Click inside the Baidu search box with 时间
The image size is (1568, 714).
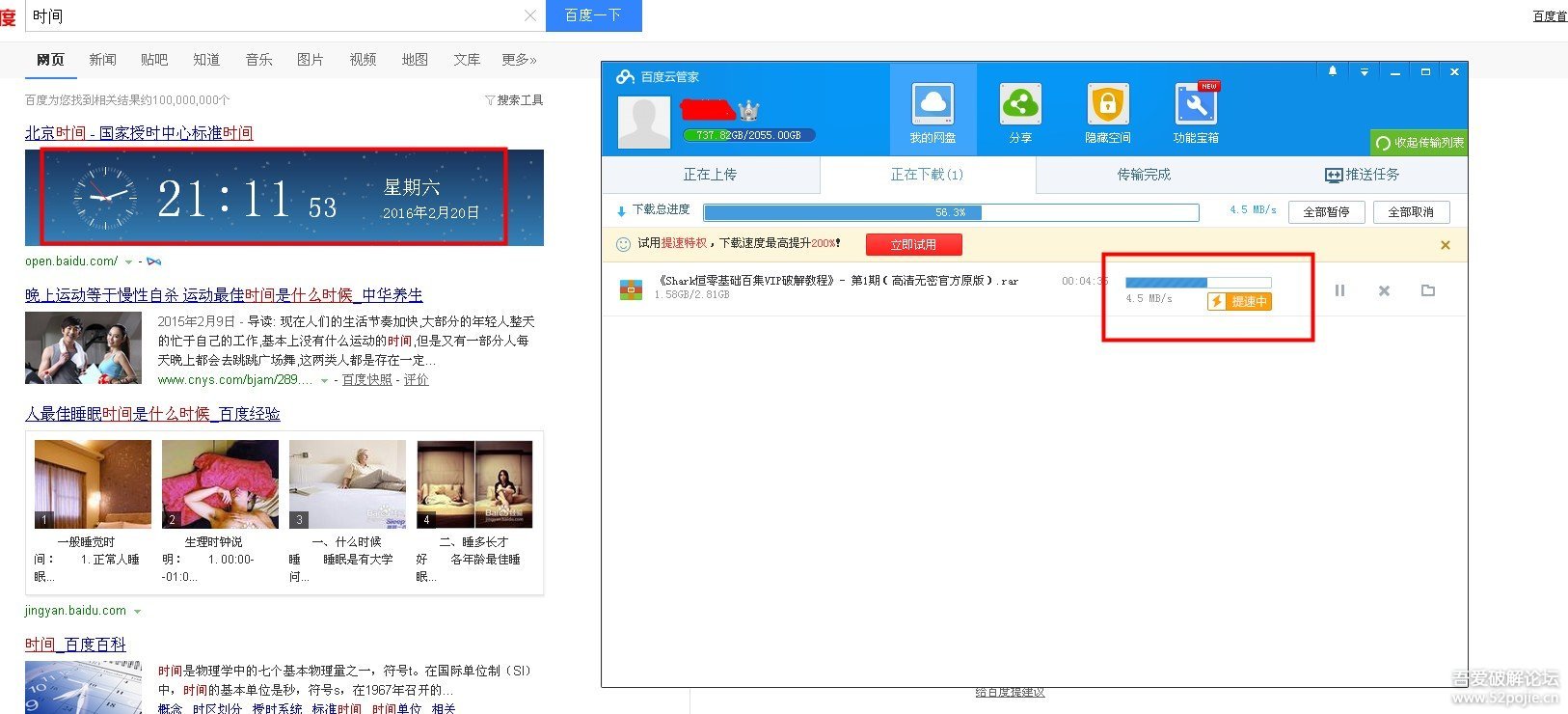pos(275,15)
